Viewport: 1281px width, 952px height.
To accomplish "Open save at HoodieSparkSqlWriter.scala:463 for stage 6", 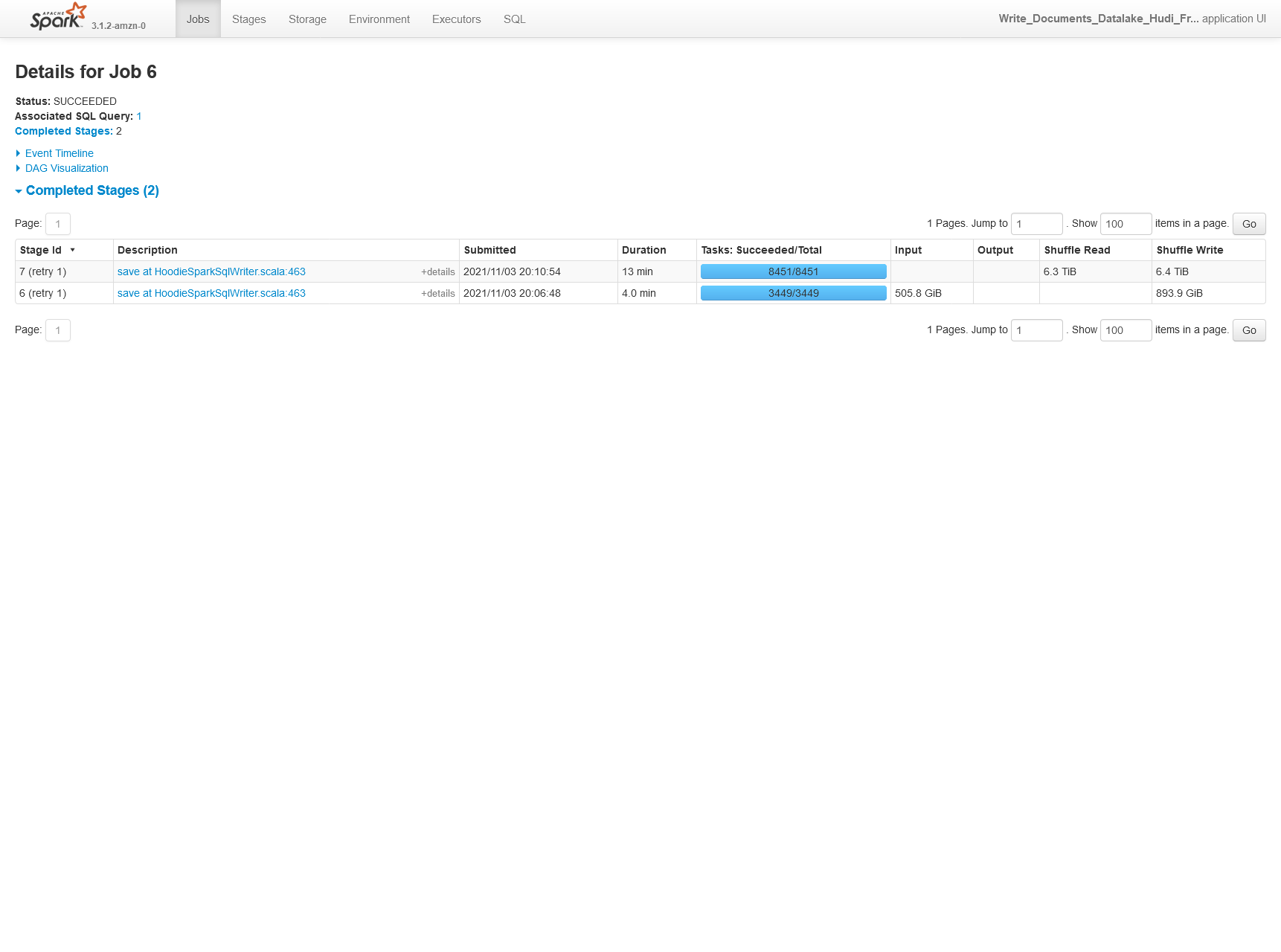I will click(211, 293).
